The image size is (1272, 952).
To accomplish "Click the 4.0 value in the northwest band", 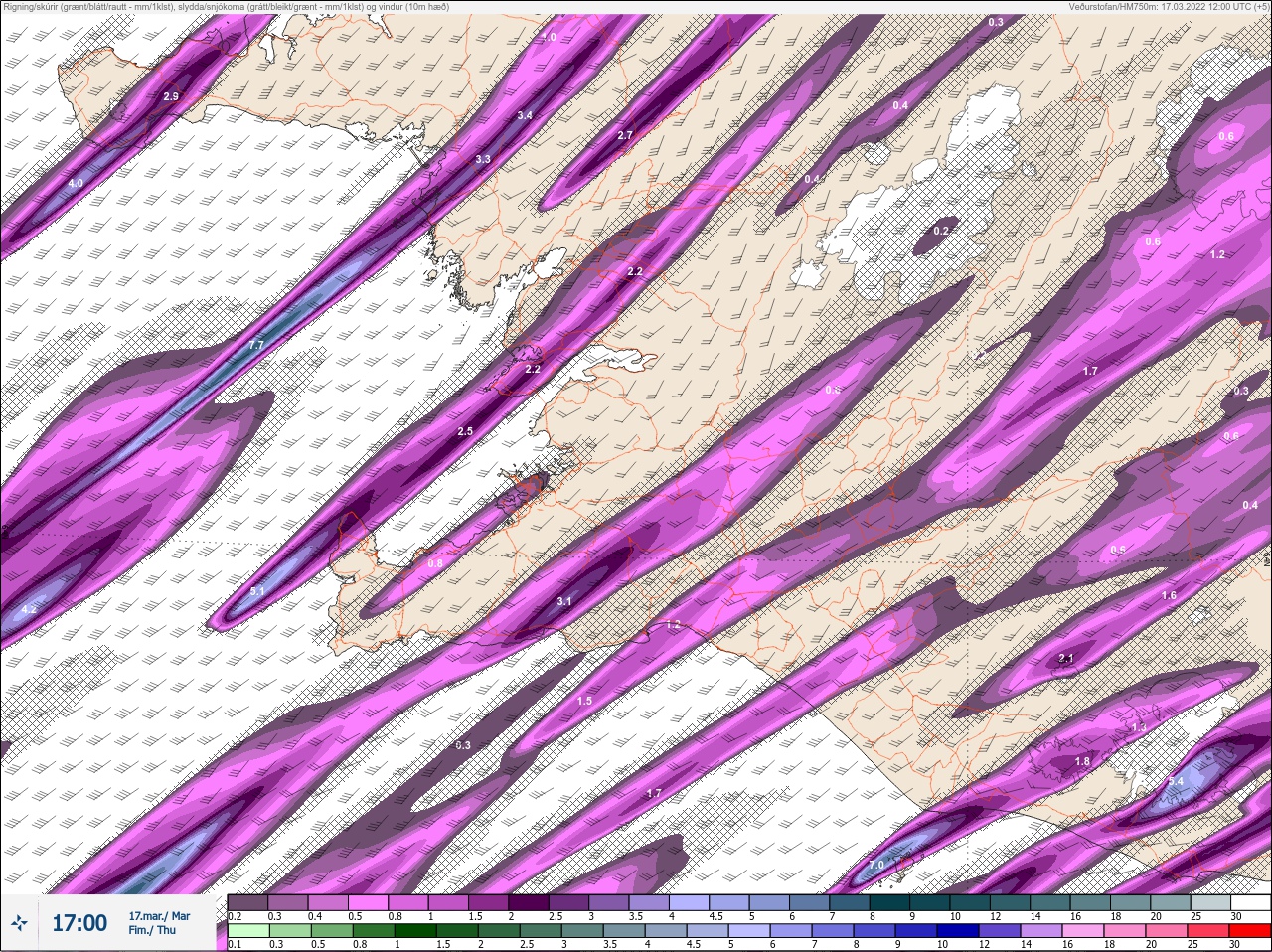I will 76,184.
